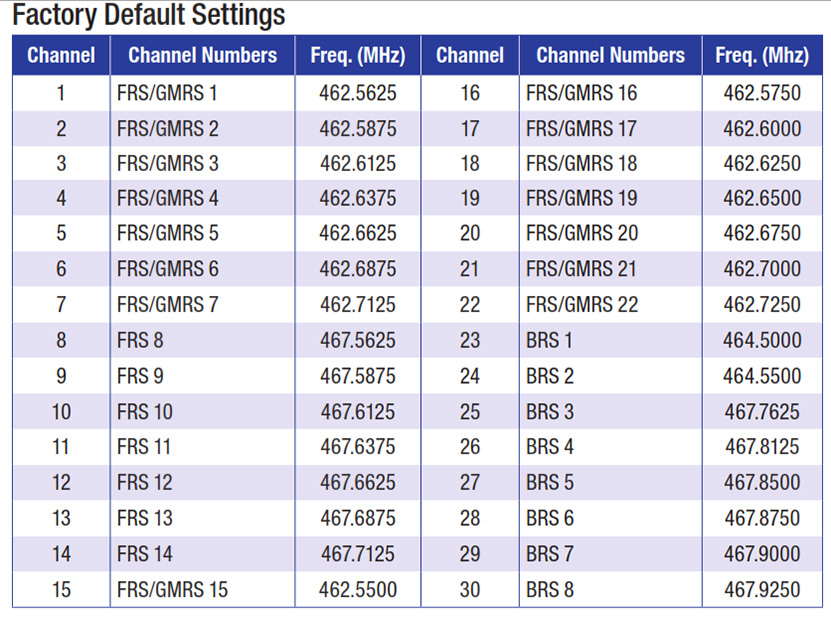Select frequency value 464.5500
Screen dimensions: 831x617
point(762,376)
